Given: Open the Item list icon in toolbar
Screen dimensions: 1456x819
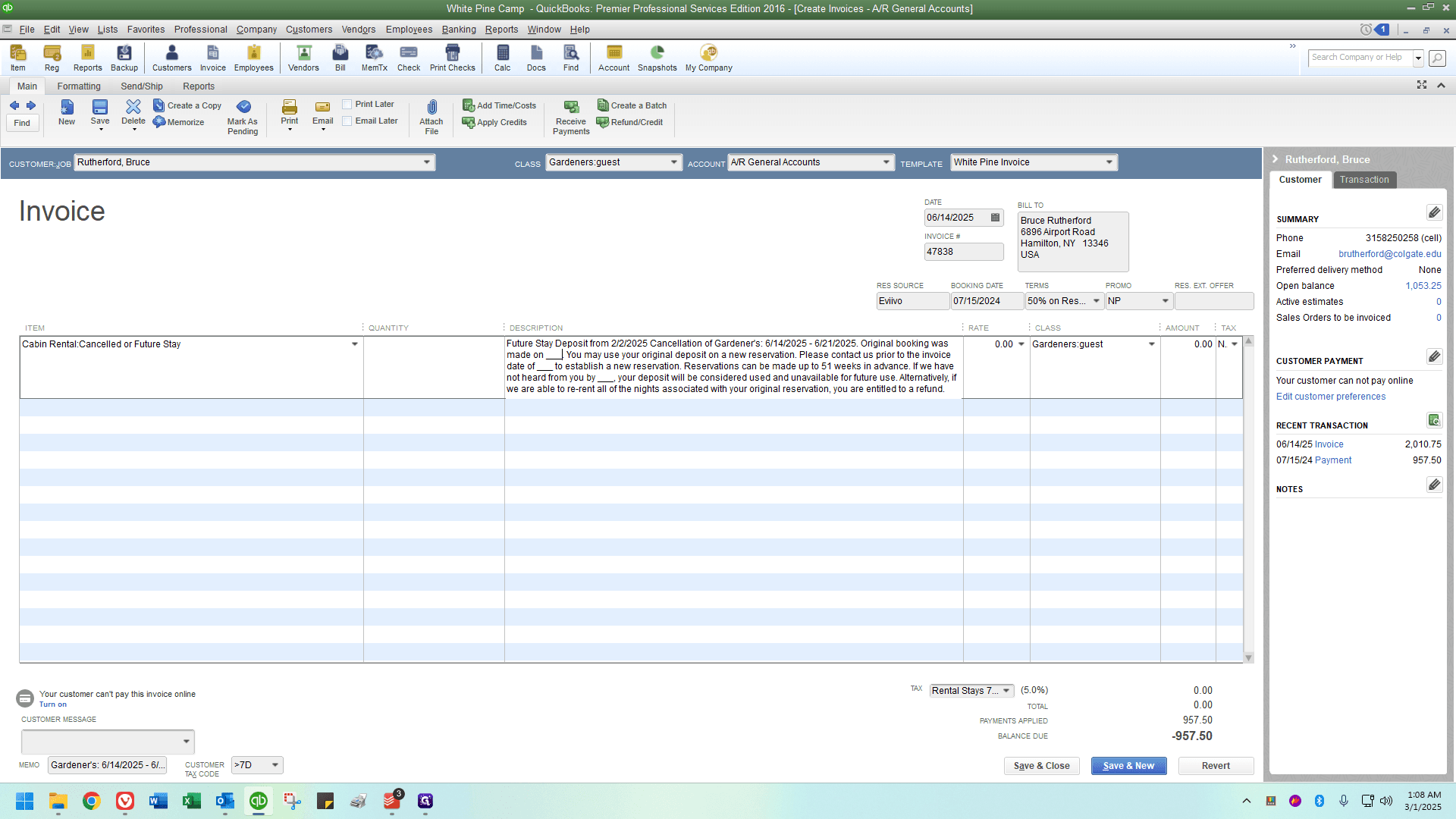Looking at the screenshot, I should coord(18,58).
